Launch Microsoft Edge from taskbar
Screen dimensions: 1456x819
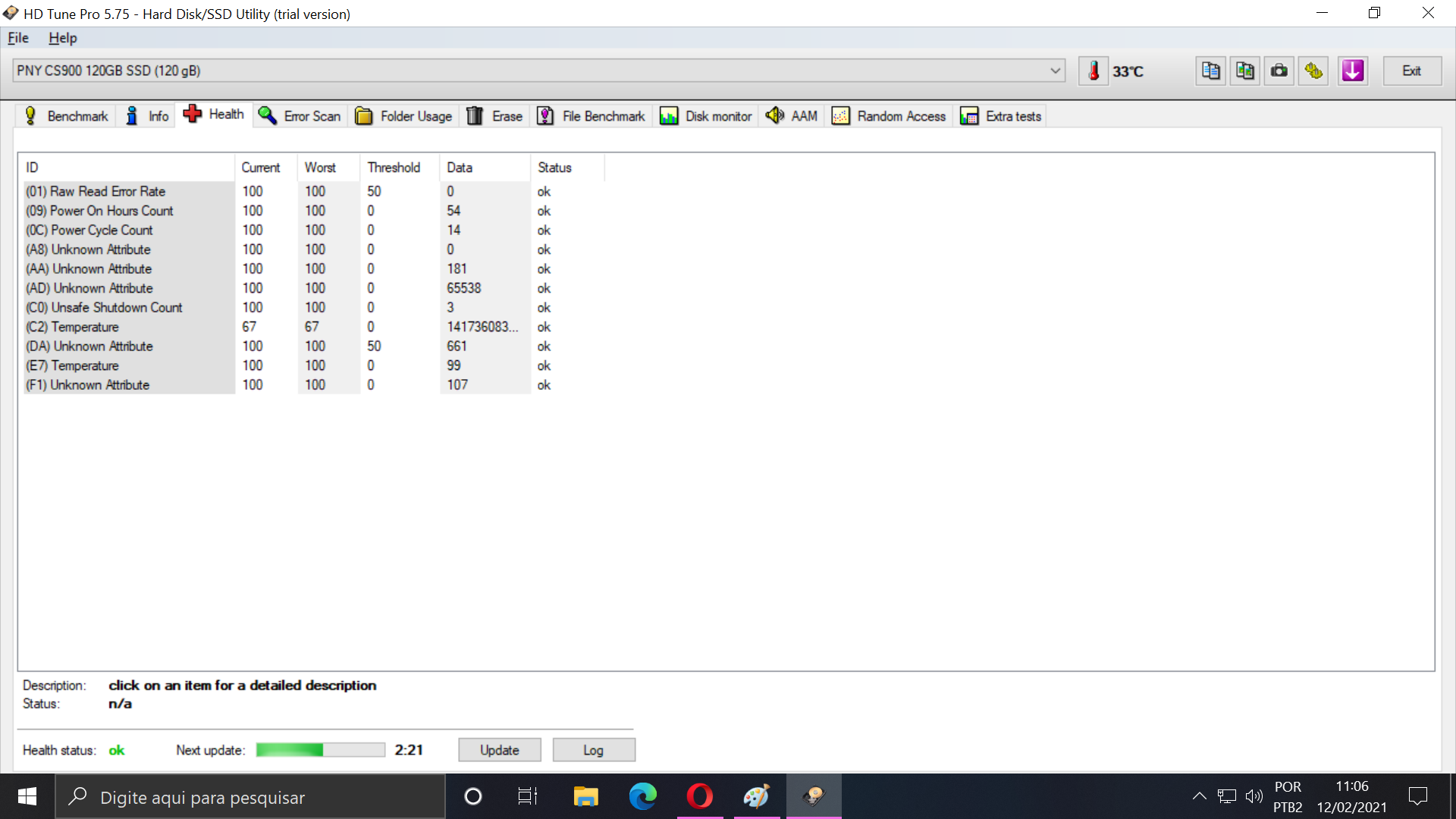point(643,796)
